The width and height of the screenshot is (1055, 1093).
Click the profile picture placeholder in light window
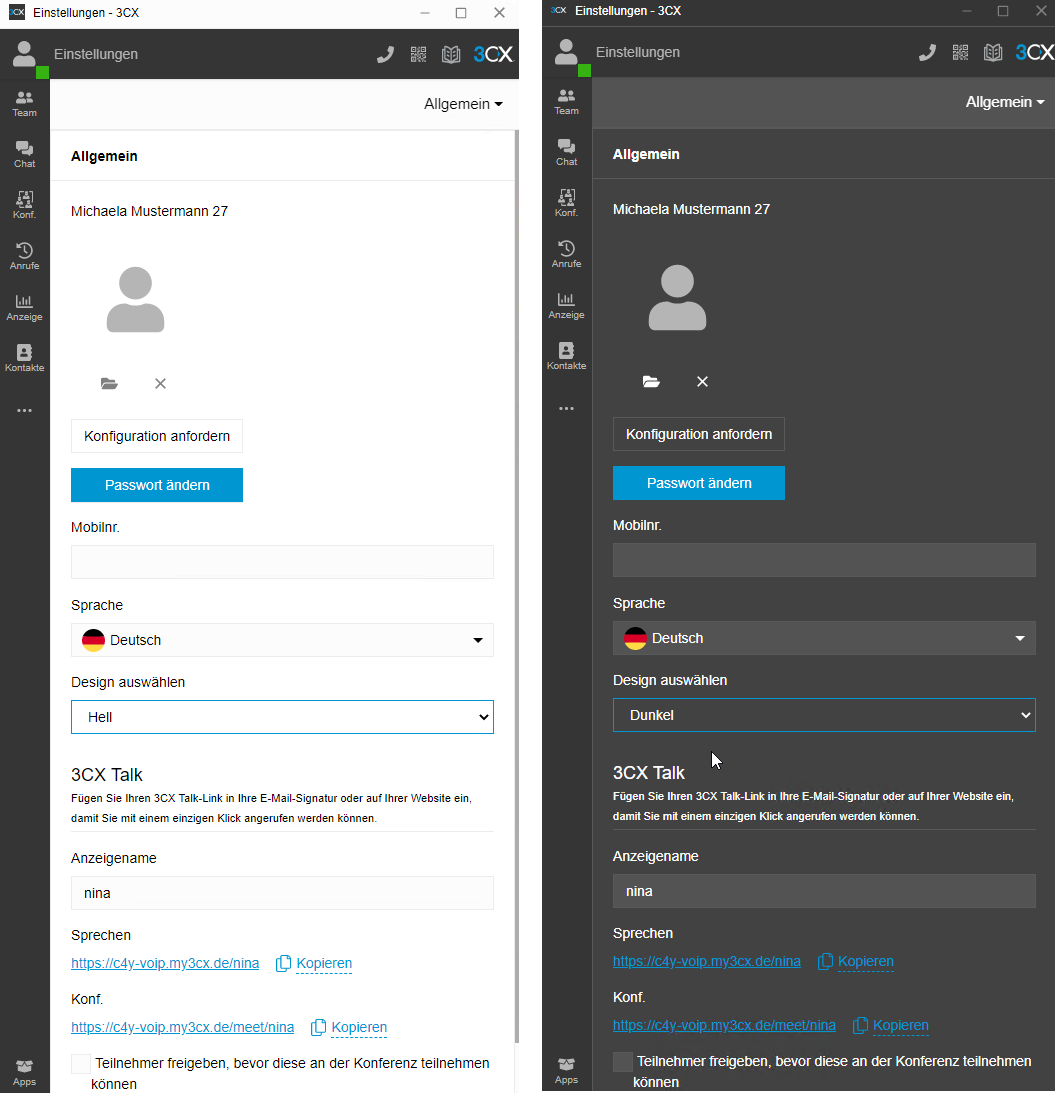[x=135, y=300]
